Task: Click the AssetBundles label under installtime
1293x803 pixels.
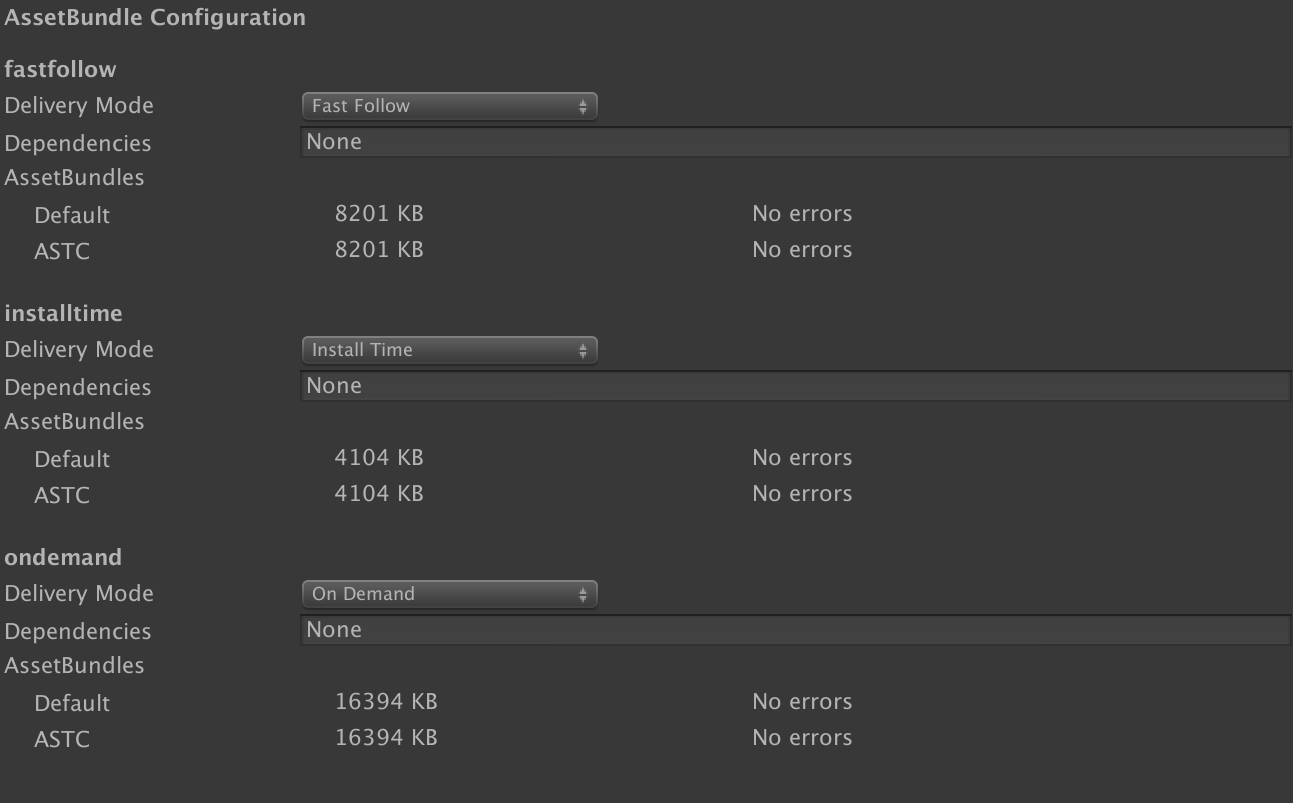Action: [x=75, y=422]
